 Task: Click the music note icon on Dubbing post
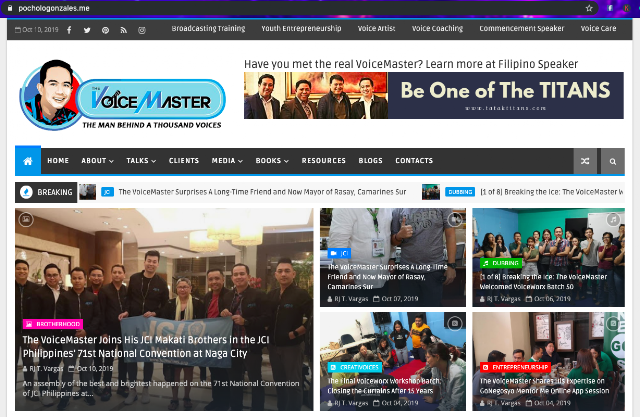[613, 220]
